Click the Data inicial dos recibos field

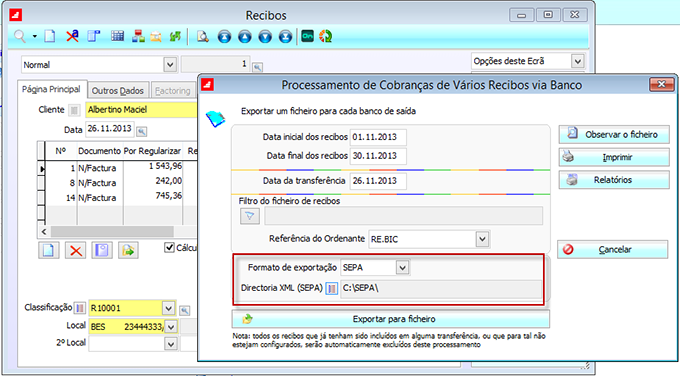(378, 137)
